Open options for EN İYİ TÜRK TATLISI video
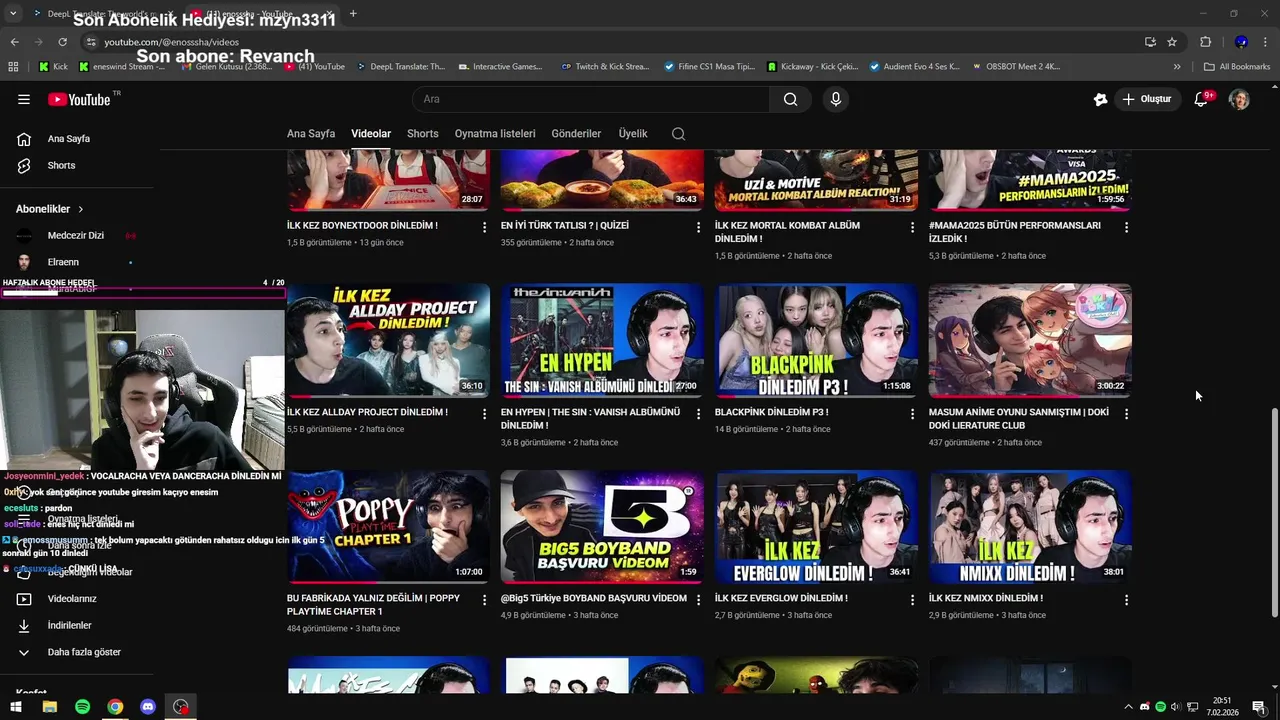 (x=698, y=228)
